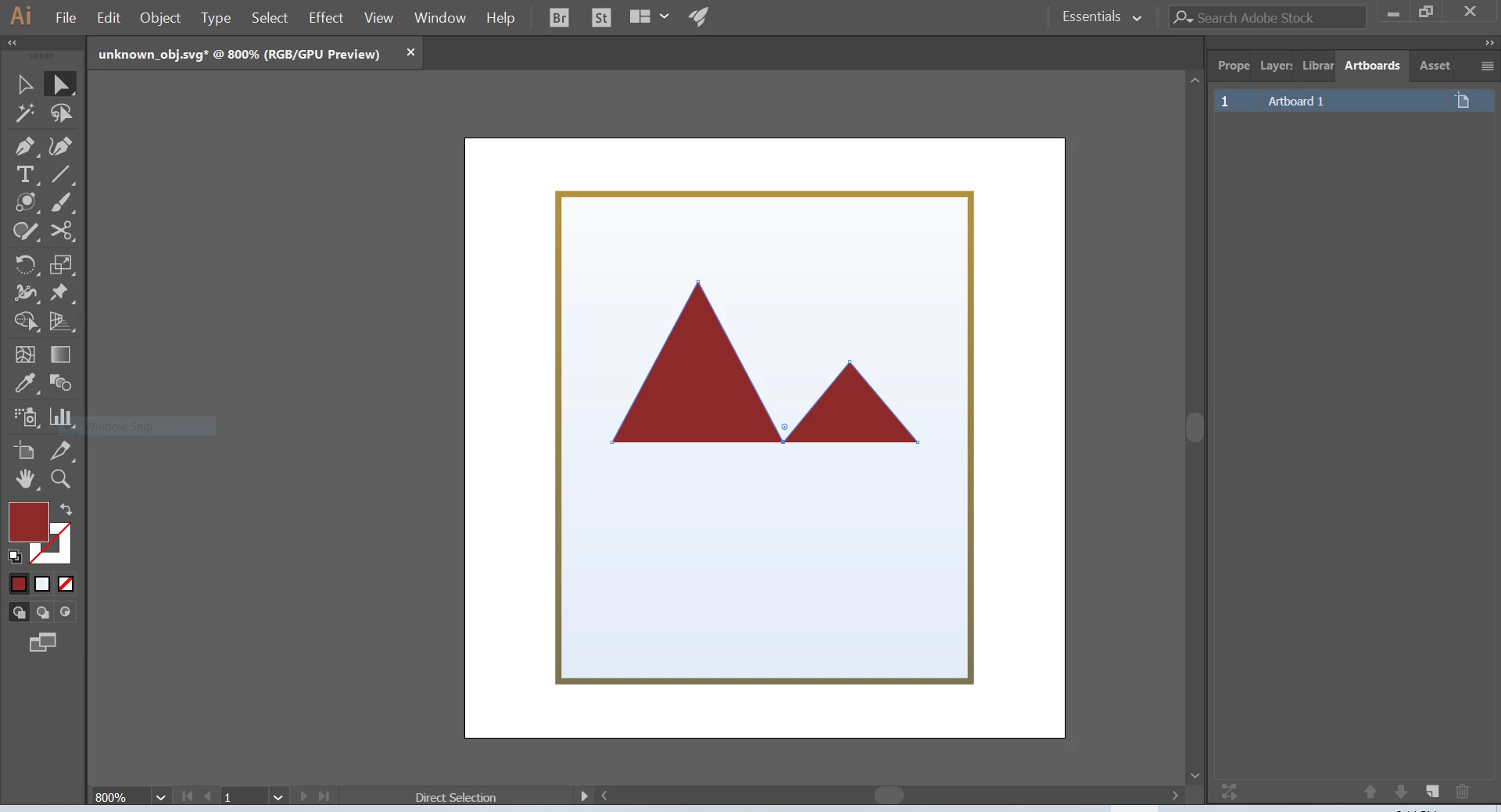The height and width of the screenshot is (812, 1501).
Task: Select the Gradient tool
Action: [x=61, y=355]
